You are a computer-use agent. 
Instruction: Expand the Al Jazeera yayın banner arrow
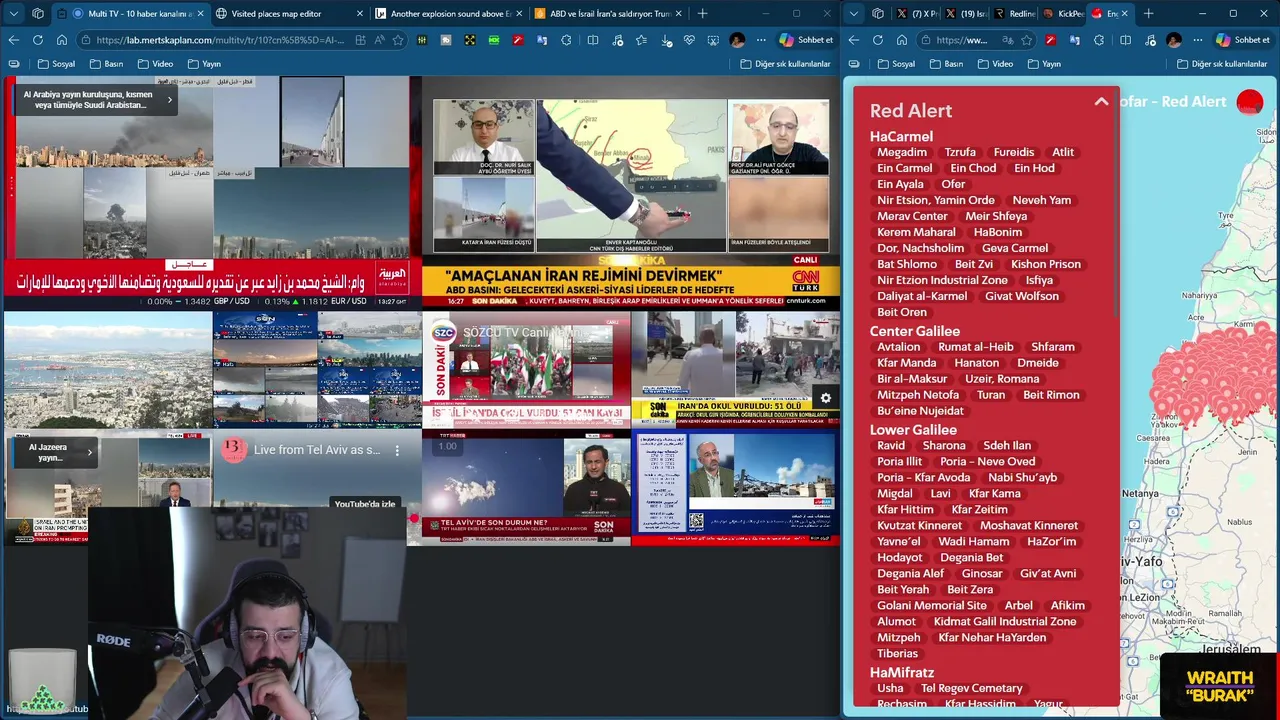[x=89, y=452]
